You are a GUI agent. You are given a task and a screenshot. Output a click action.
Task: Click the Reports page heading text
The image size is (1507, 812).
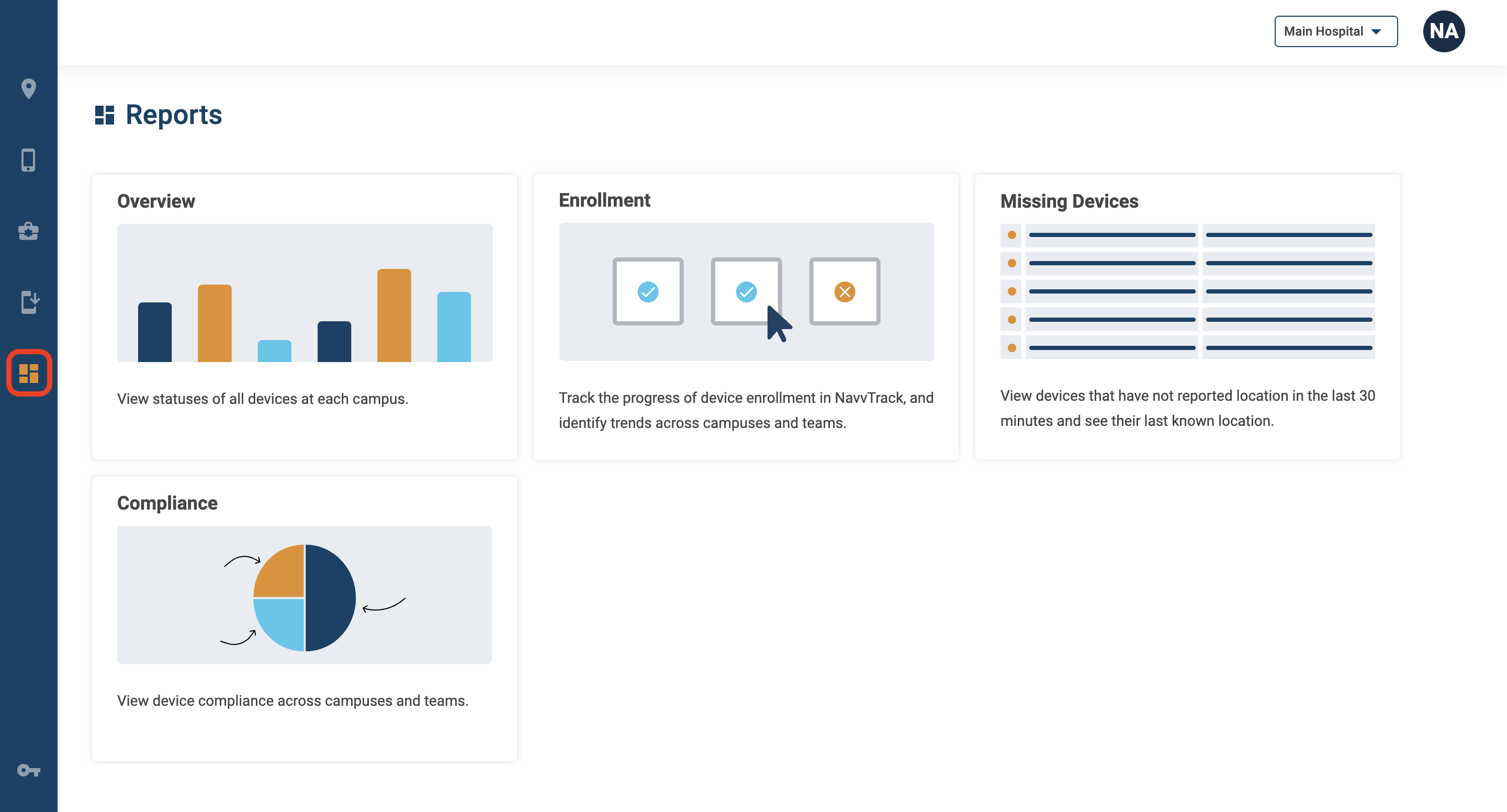point(174,115)
